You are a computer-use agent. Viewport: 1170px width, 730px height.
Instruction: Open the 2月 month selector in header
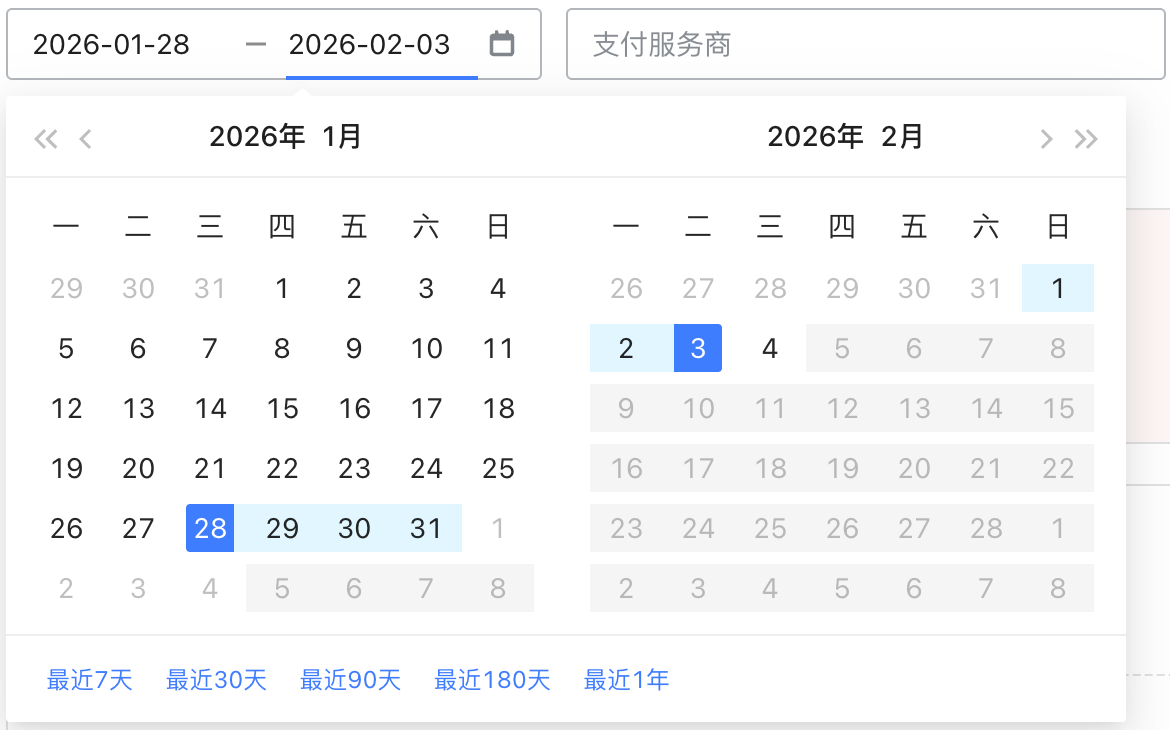[x=903, y=137]
